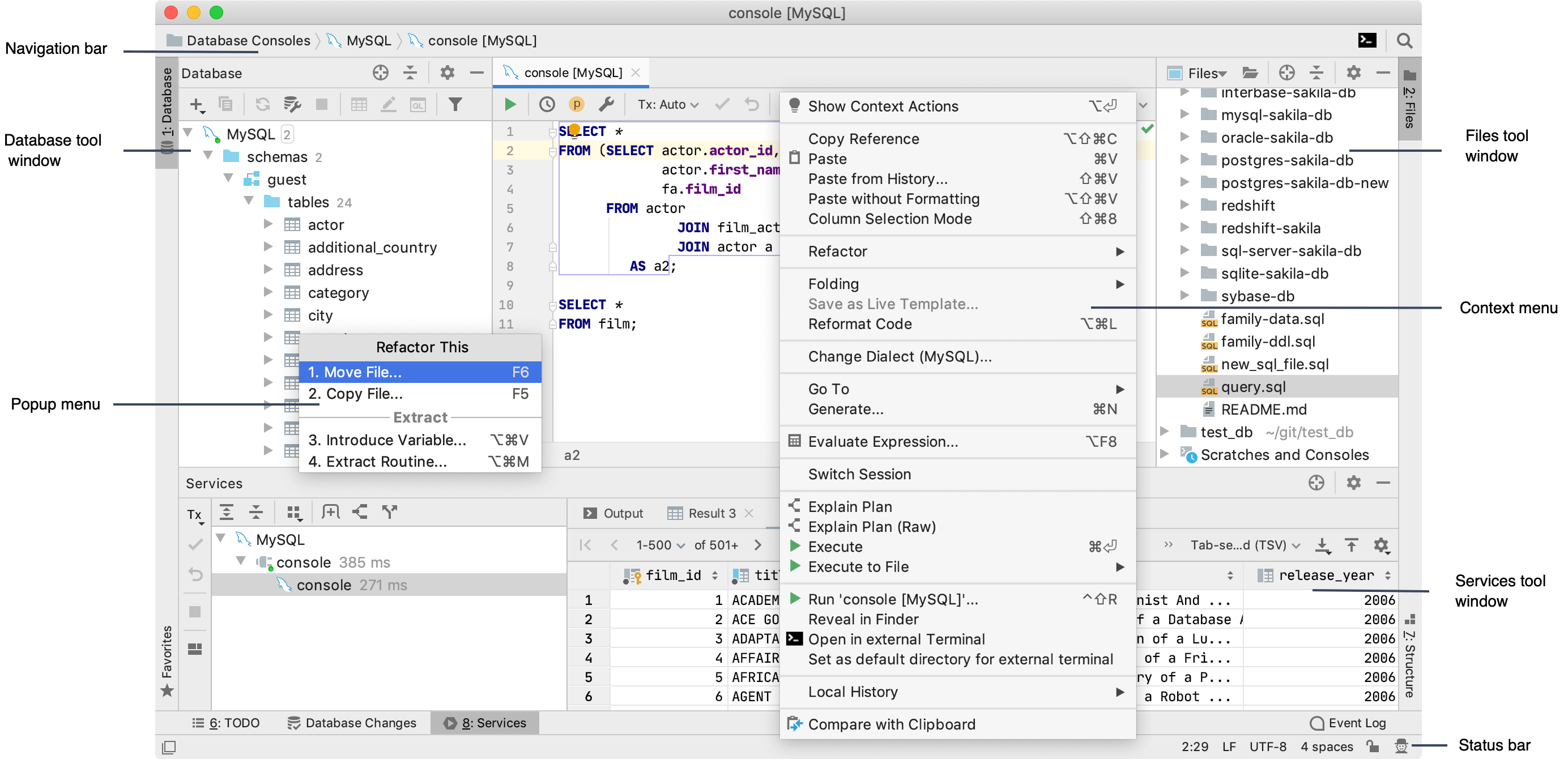Screen dimensions: 1568x759
Task: Click the table editor icon in Database toolbar
Action: (x=359, y=105)
